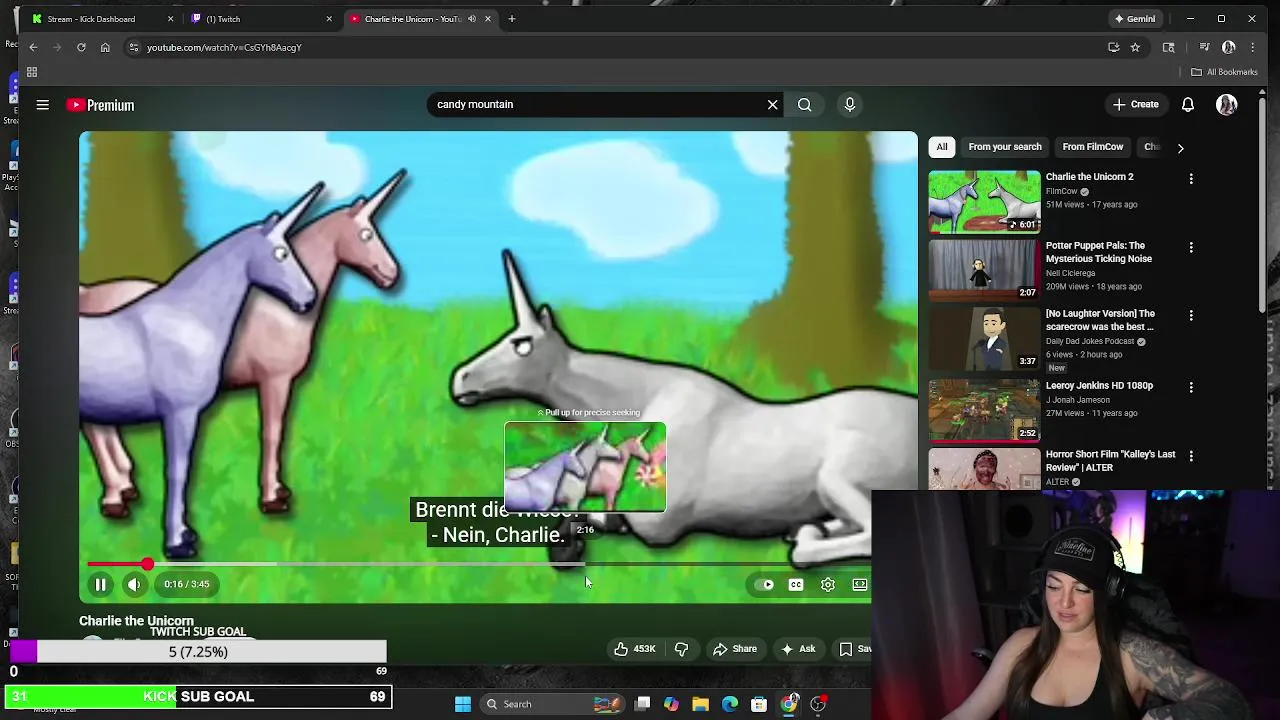This screenshot has width=1280, height=720.
Task: Share the video
Action: [734, 649]
